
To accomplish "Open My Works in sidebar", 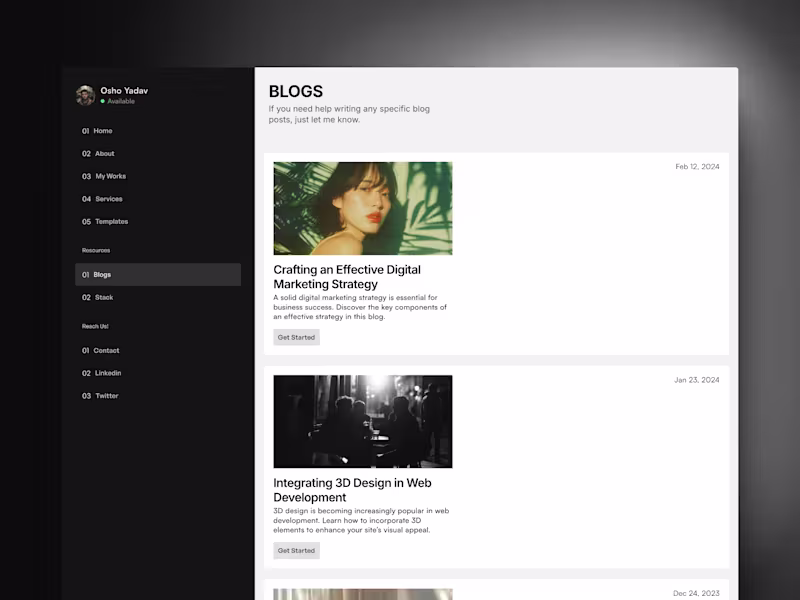I will (x=104, y=177).
